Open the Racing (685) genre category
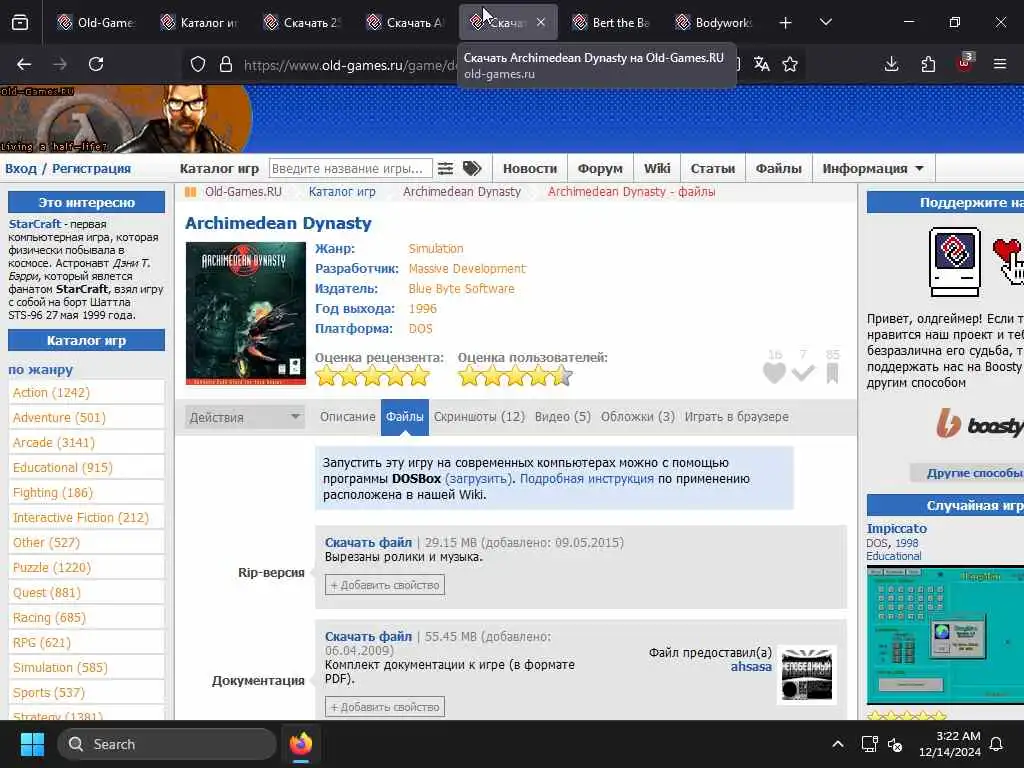The image size is (1024, 768). [49, 618]
